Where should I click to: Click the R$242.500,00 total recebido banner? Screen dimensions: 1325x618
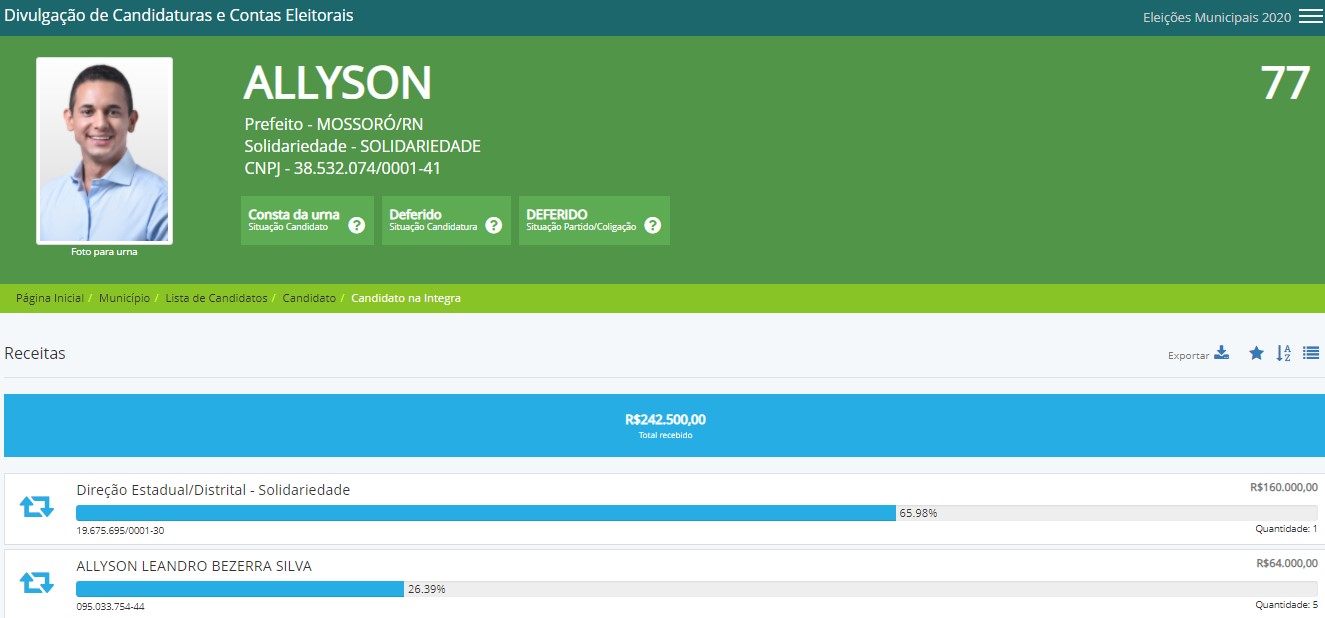click(x=665, y=426)
